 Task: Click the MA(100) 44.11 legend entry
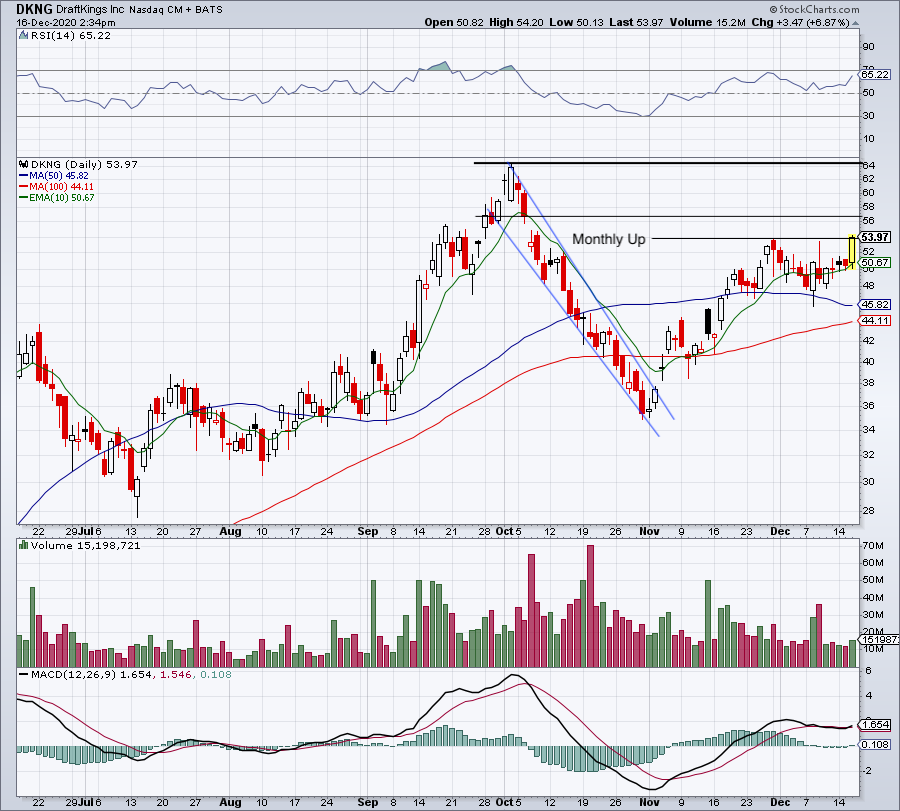61,187
